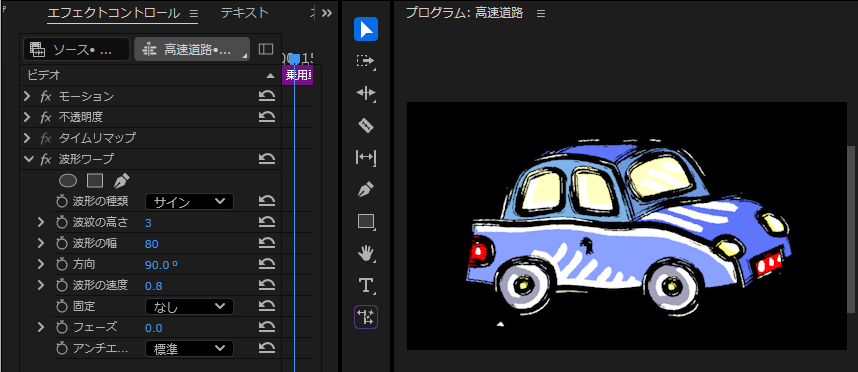Select the Hand tool

point(366,253)
